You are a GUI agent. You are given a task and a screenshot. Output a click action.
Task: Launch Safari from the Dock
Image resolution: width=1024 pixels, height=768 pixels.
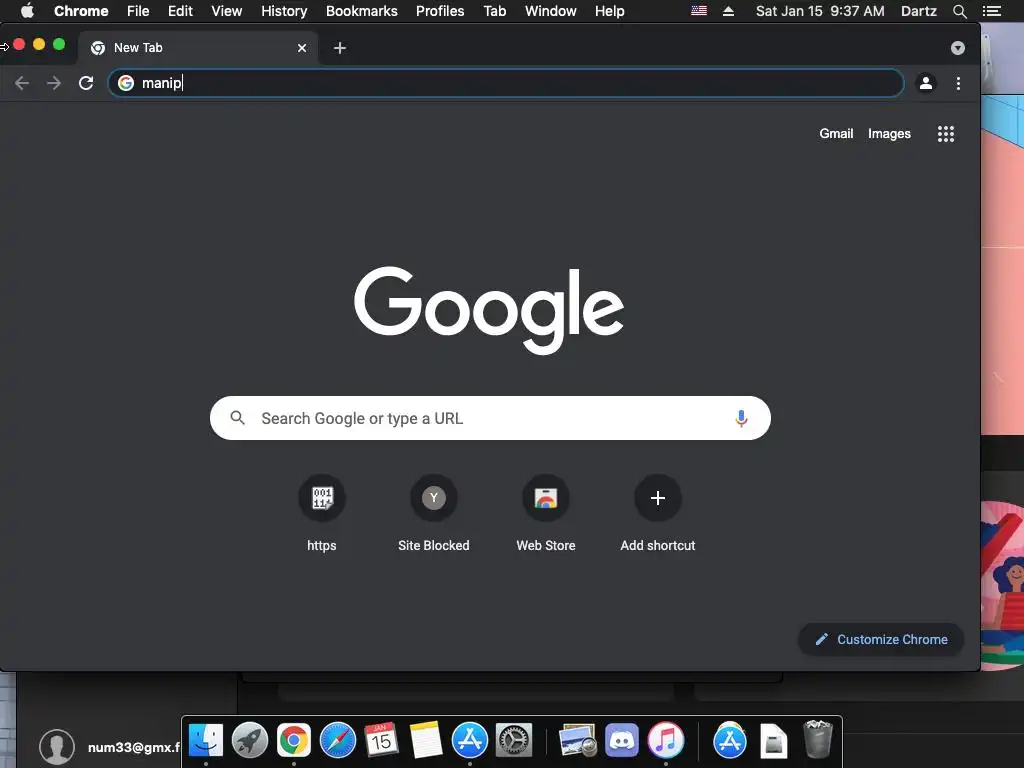338,741
